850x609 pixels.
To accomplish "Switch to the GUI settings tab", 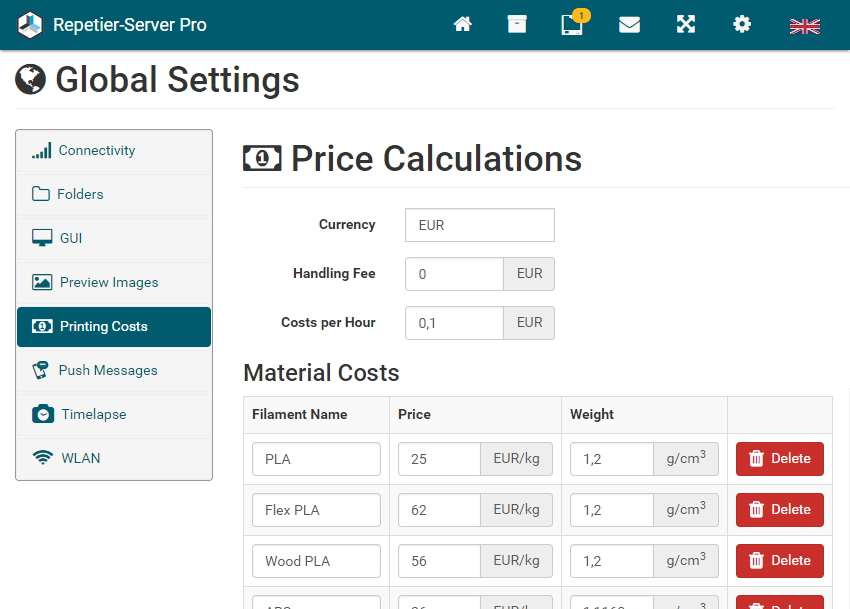I will (x=114, y=238).
